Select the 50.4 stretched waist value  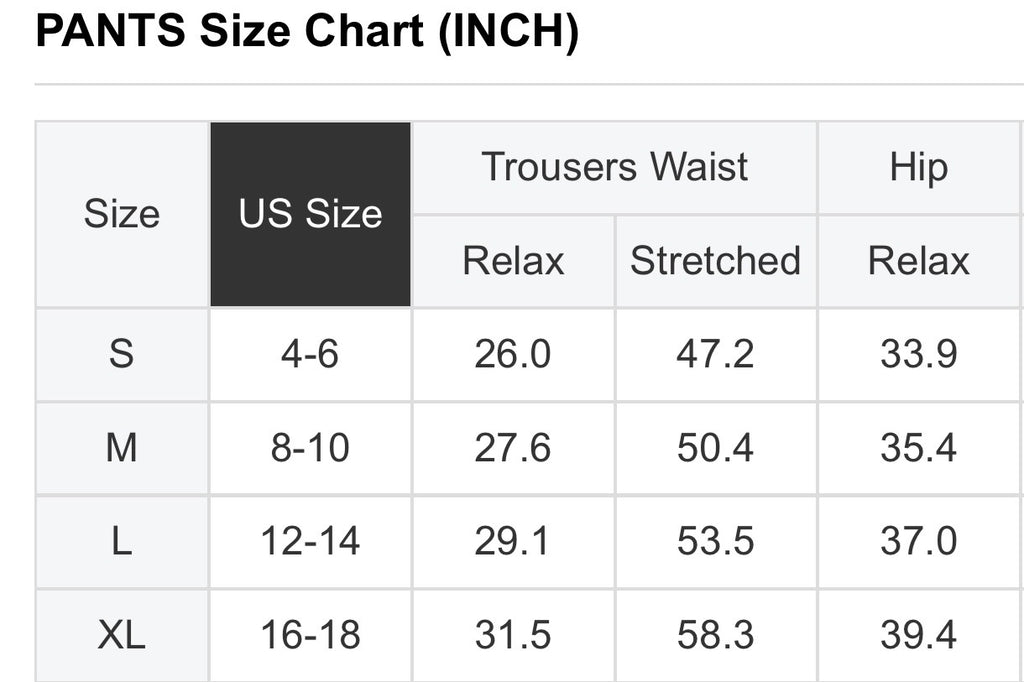715,448
